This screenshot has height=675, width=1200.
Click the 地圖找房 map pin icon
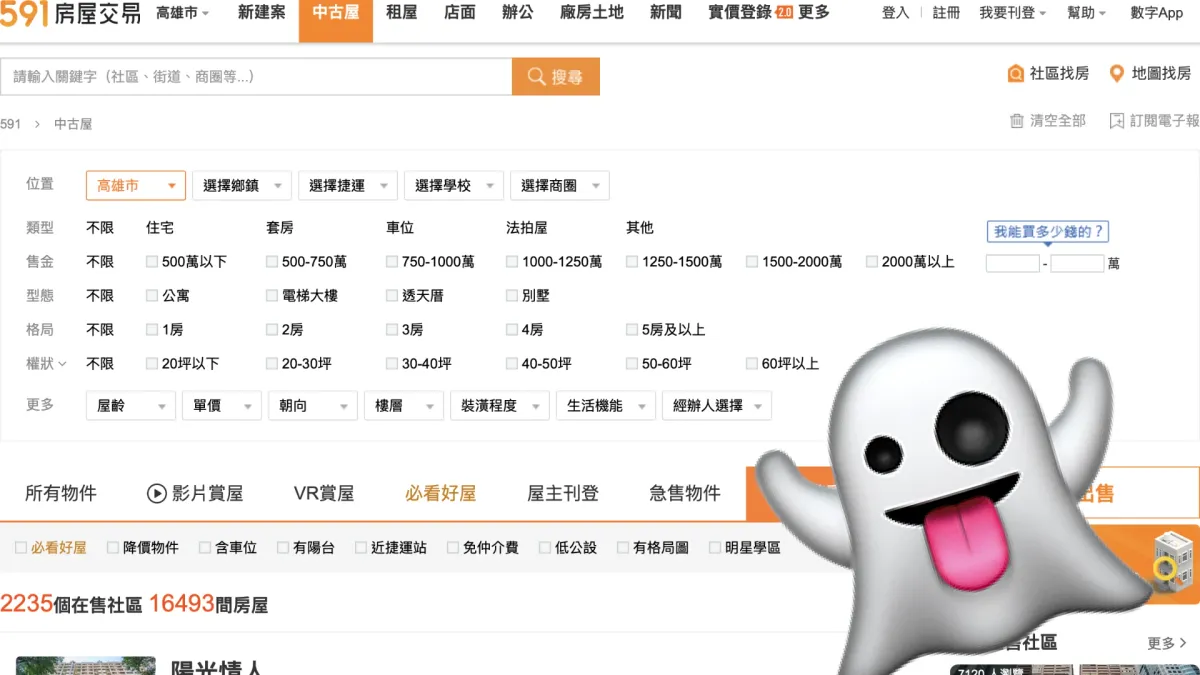point(1116,73)
